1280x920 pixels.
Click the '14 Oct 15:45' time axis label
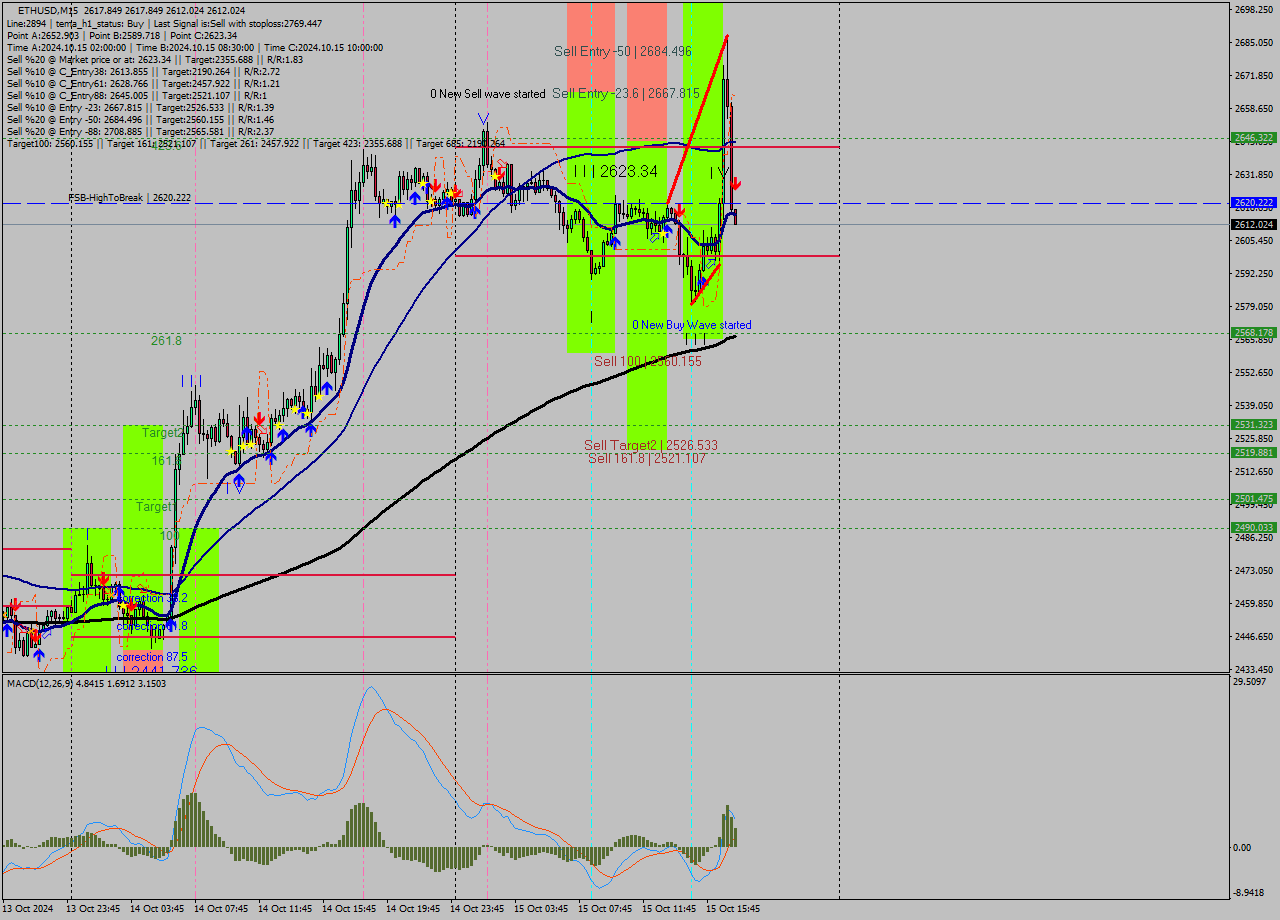point(349,909)
